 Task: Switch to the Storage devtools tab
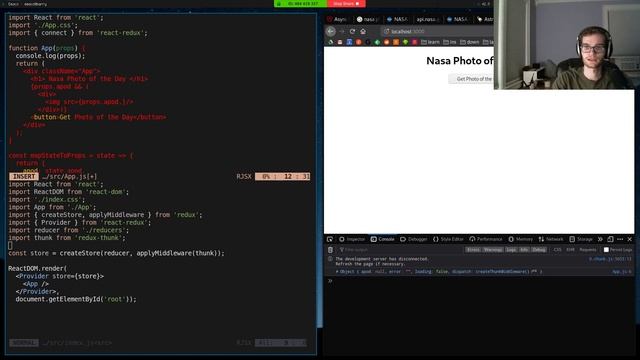[x=581, y=239]
